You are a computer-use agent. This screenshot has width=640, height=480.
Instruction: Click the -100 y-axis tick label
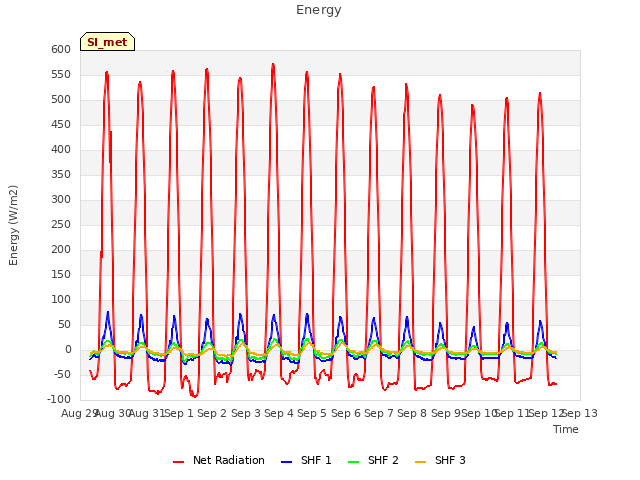(x=59, y=400)
